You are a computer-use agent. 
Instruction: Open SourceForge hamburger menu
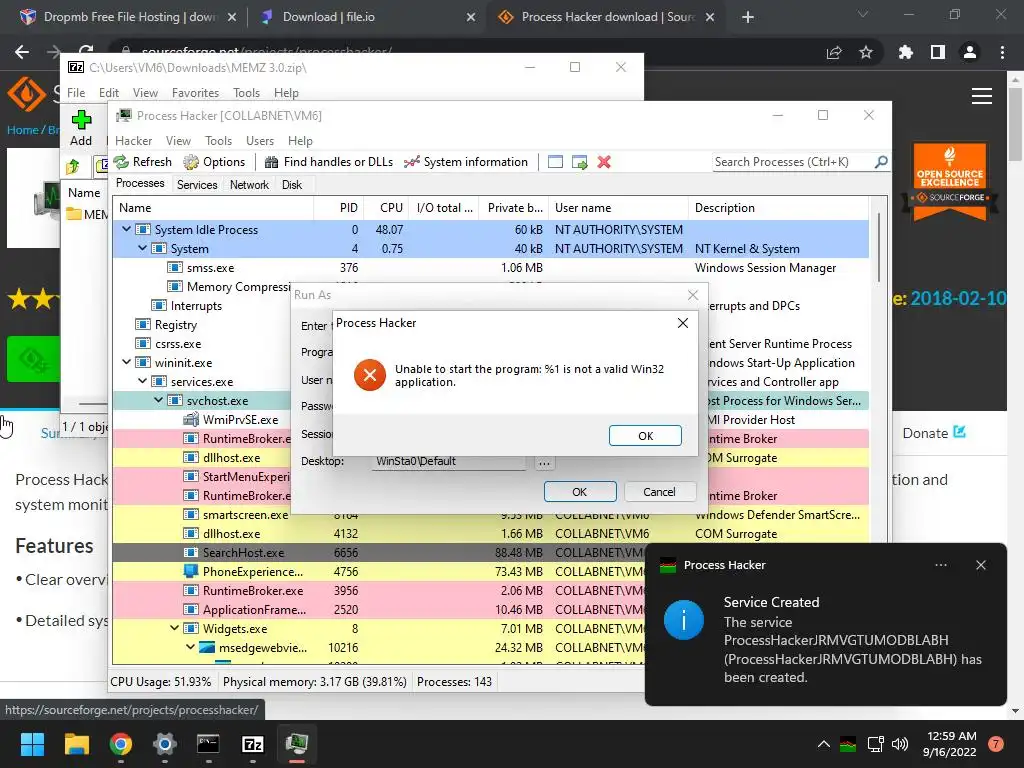982,96
